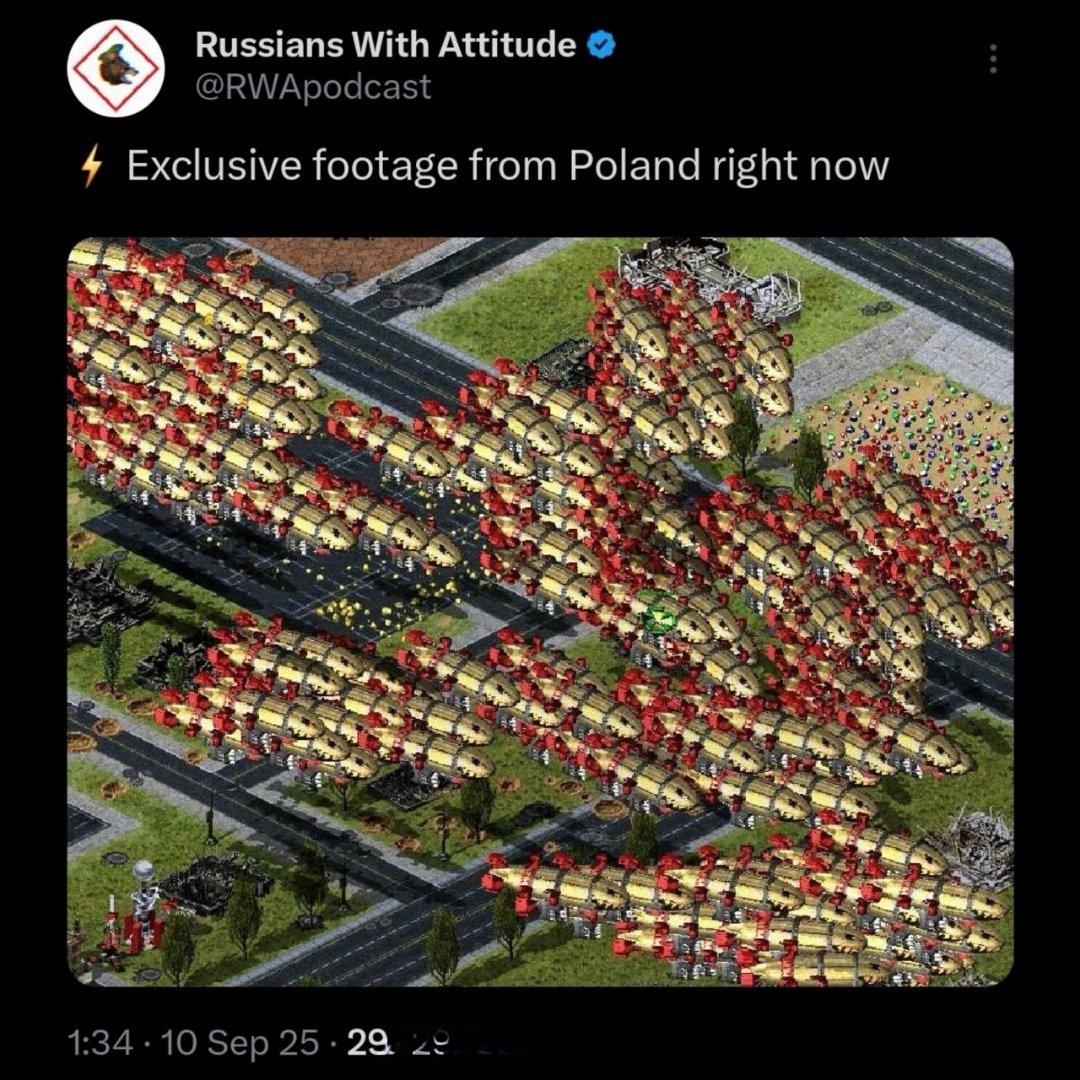Open the three-dot more options menu
This screenshot has width=1080, height=1080.
[993, 59]
